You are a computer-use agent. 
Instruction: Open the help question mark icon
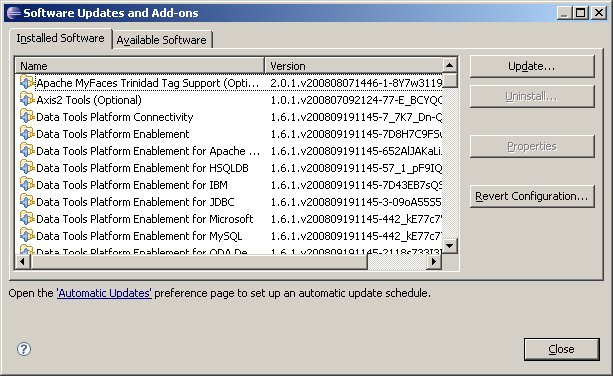coord(24,349)
